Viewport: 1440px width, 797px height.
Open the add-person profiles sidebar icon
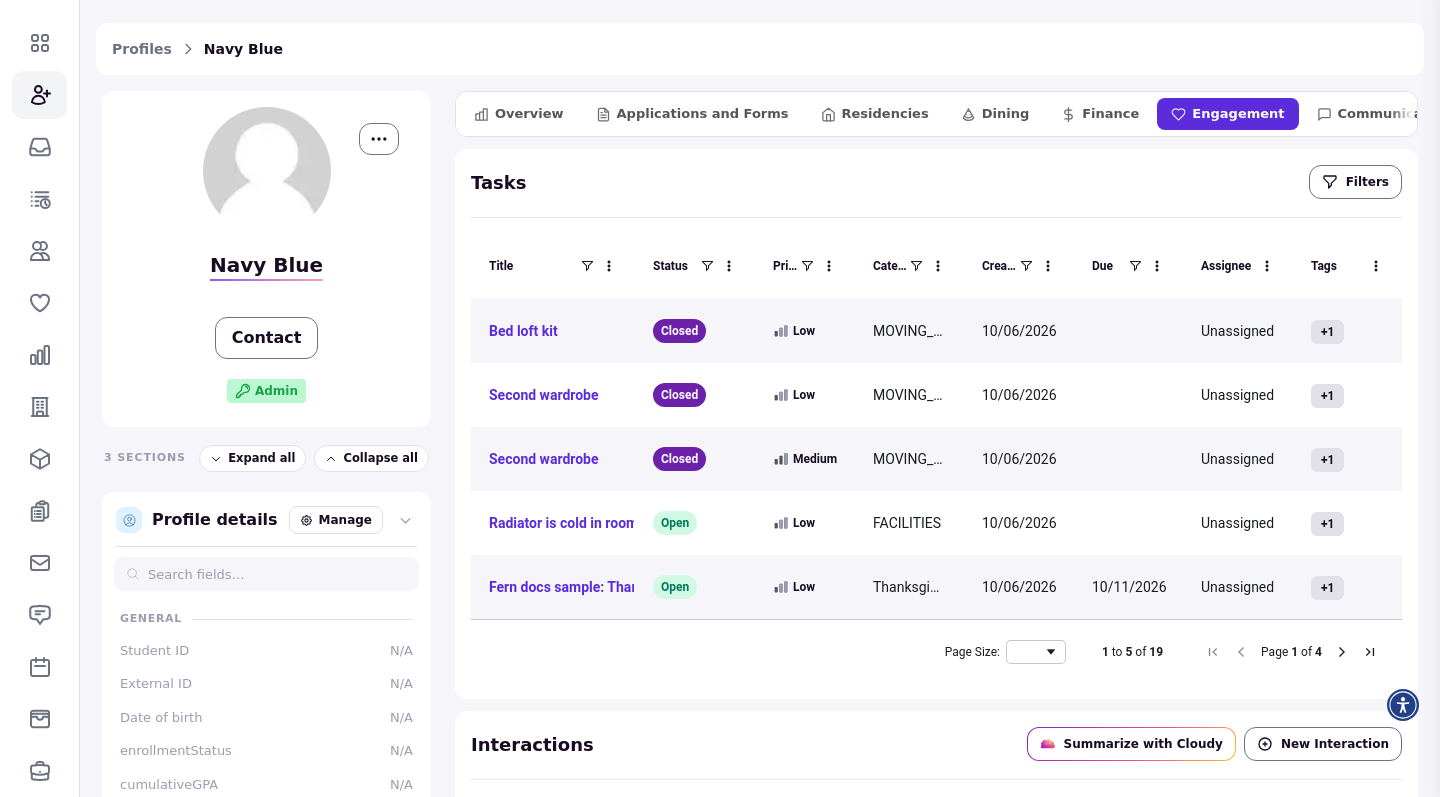40,95
